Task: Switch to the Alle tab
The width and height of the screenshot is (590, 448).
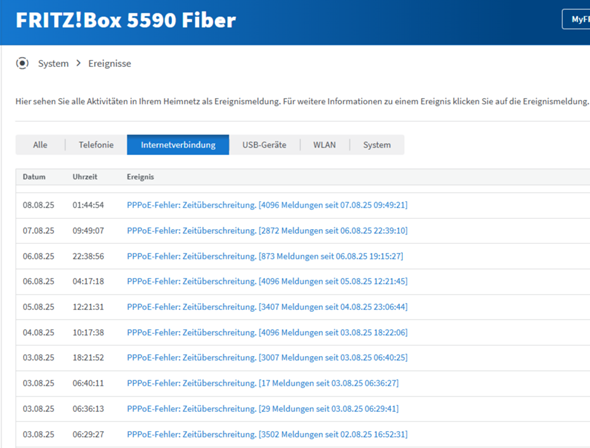Action: pos(40,145)
